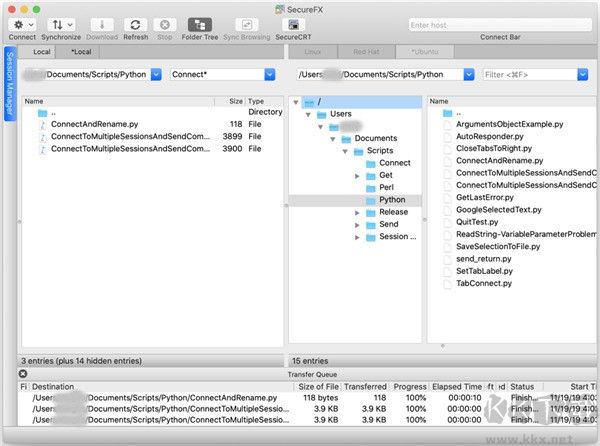
Task: Toggle the Sync Browsing button
Action: click(x=246, y=23)
